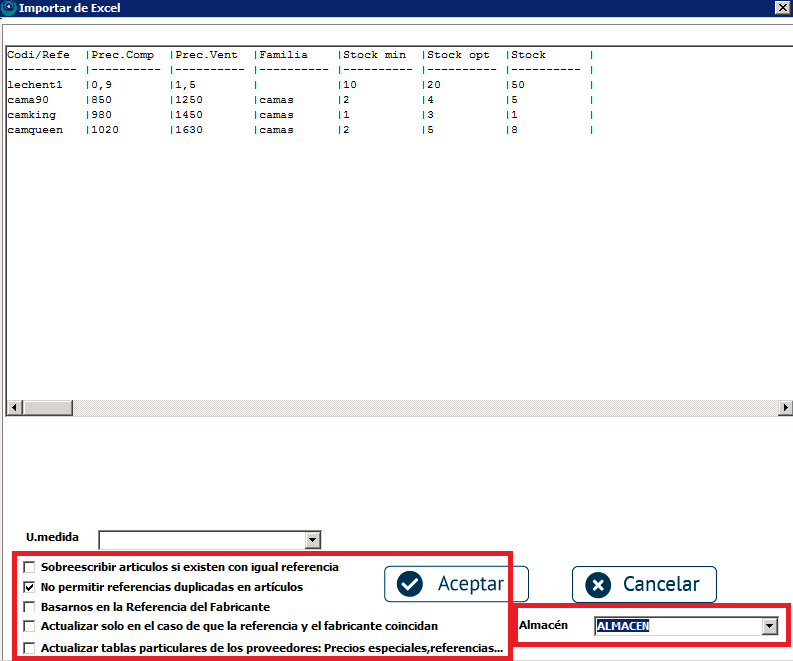Close the Importar de Excel window
The height and width of the screenshot is (661, 793).
click(x=782, y=7)
